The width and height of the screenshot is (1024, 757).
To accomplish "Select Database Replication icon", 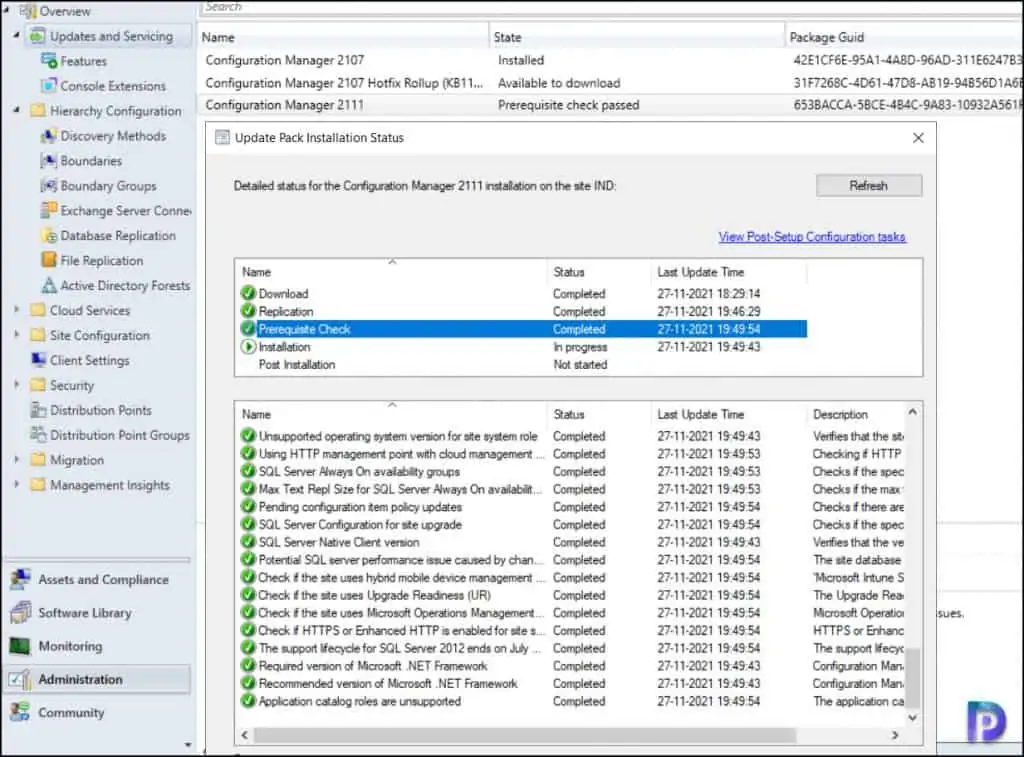I will pos(49,235).
